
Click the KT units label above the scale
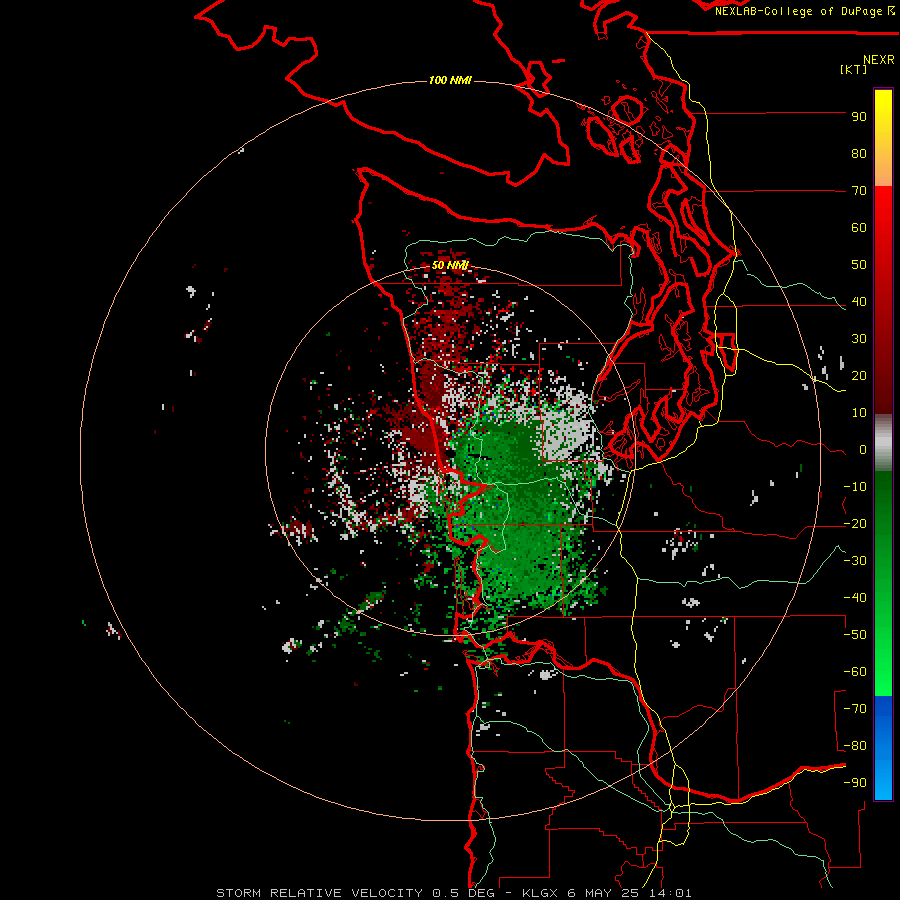click(854, 69)
